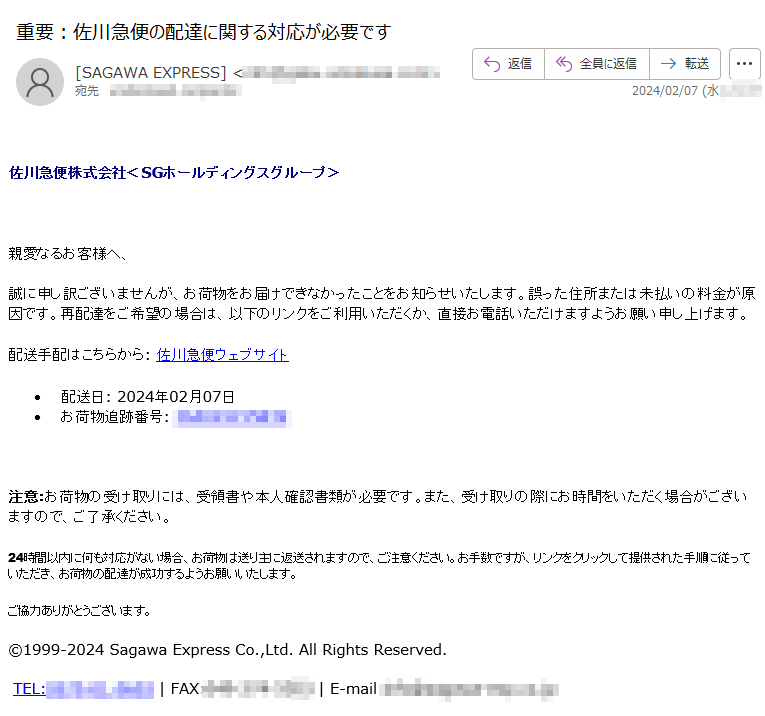Click the date 2024/02/07 in header
Viewport: 765px width, 716px height.
click(x=664, y=91)
